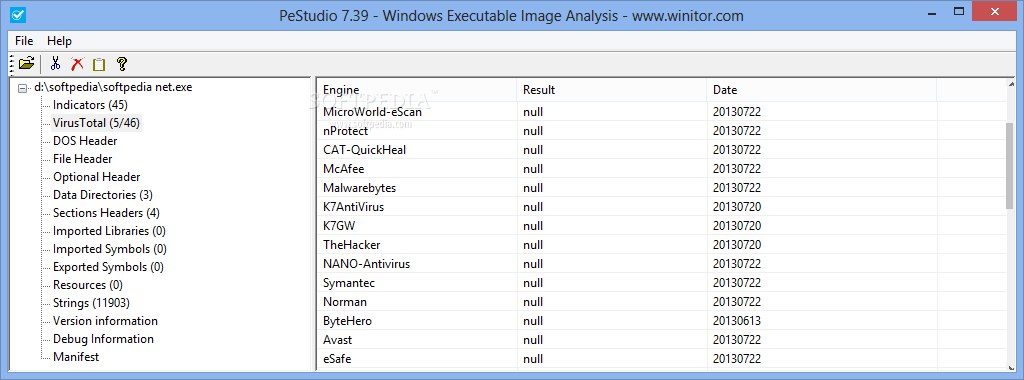Select VirusTotal (5/46) tree item

96,123
